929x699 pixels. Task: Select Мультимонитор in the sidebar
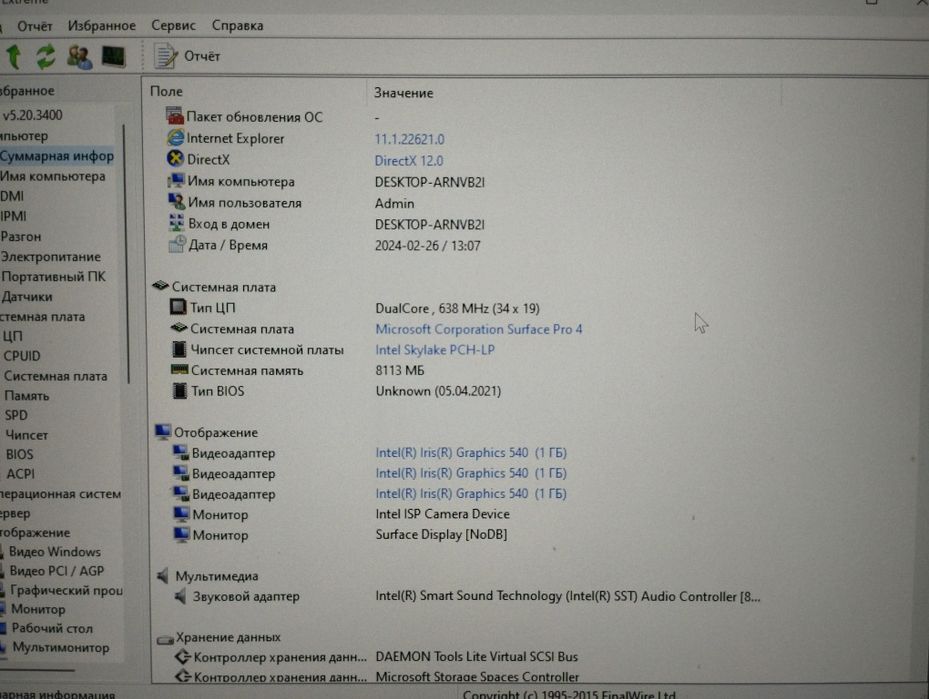60,647
